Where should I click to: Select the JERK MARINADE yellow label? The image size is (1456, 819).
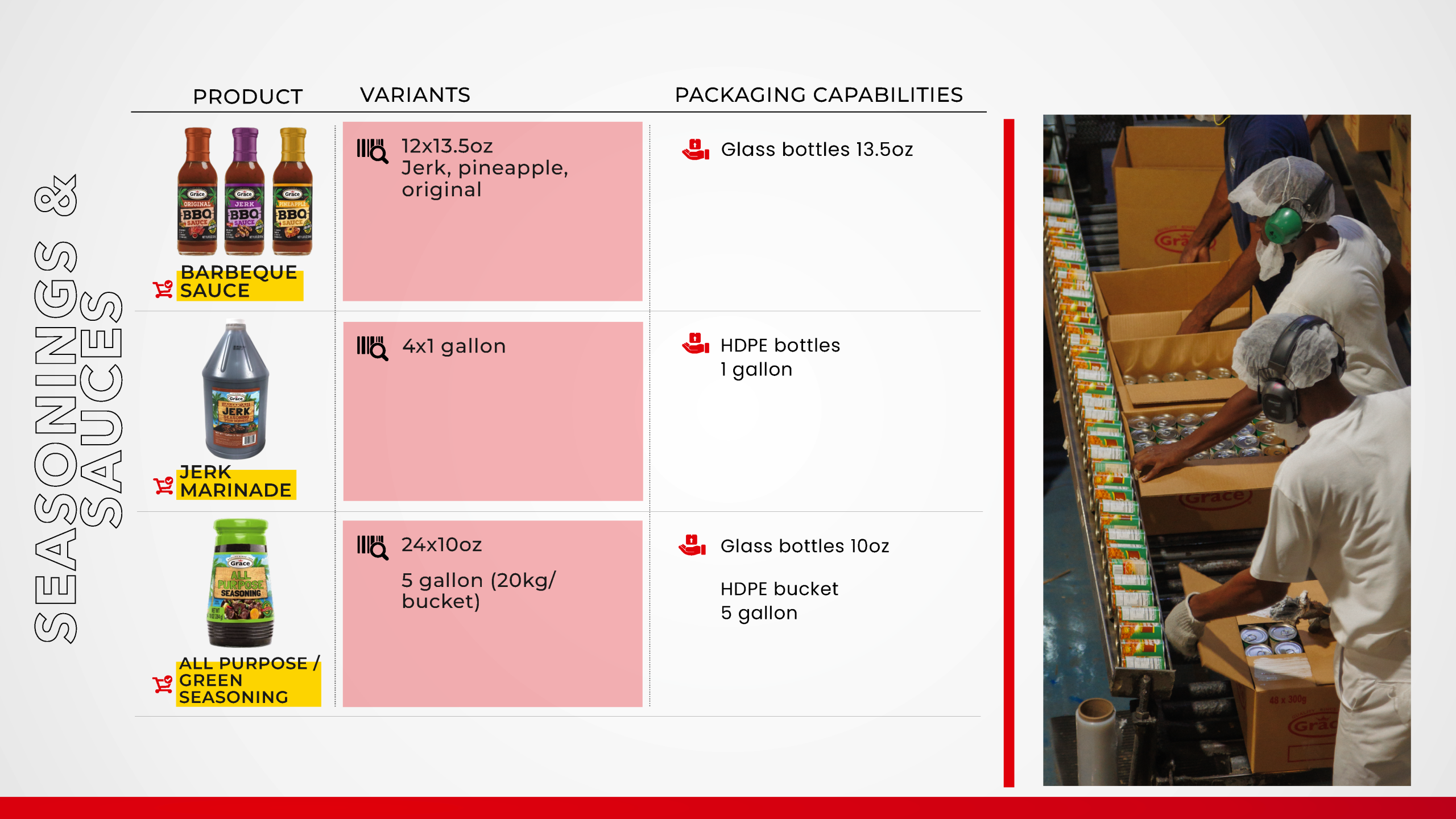coord(236,482)
